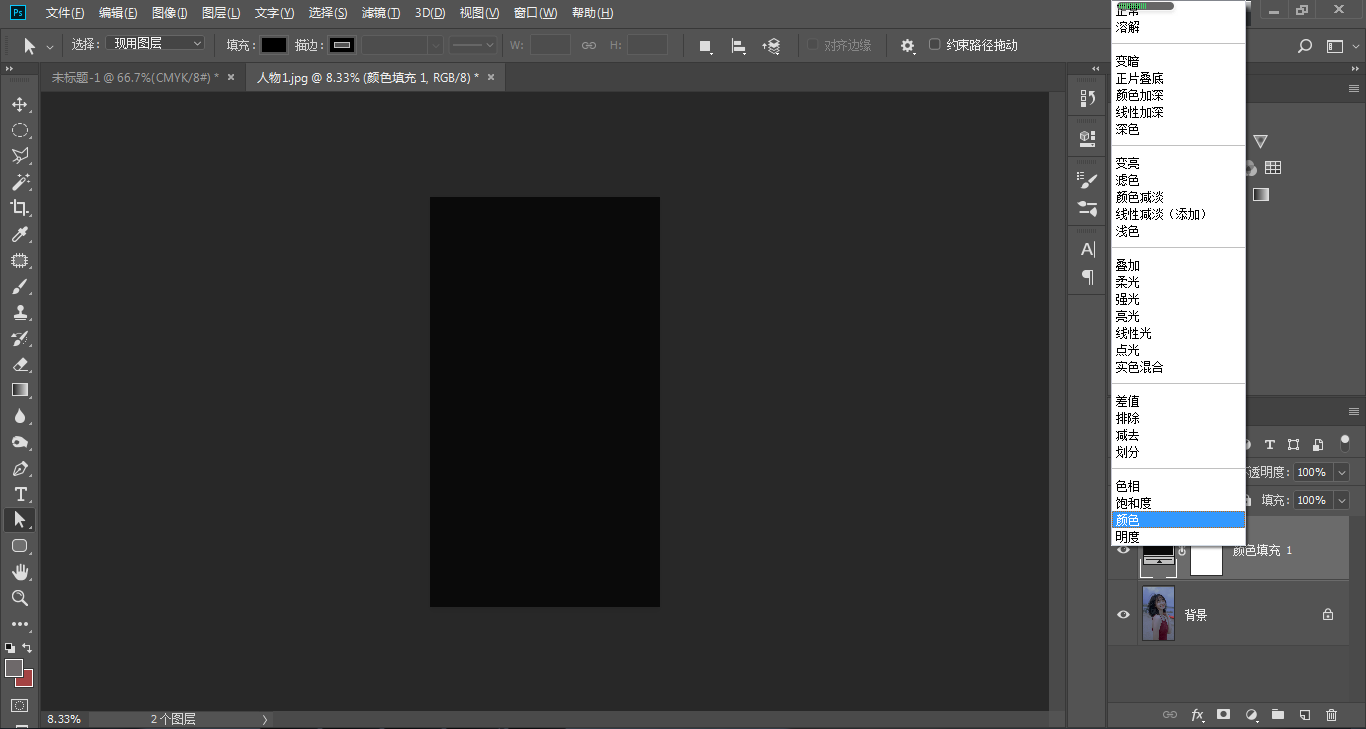Select the Hand tool

(20, 572)
